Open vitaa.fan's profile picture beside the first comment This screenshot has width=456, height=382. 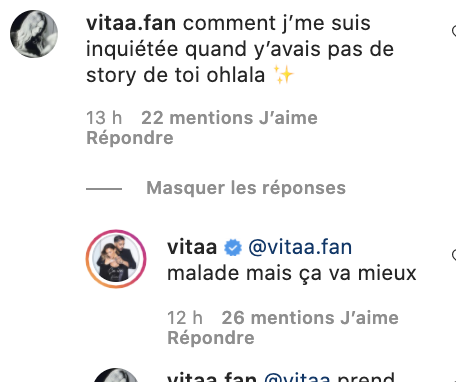[x=34, y=34]
